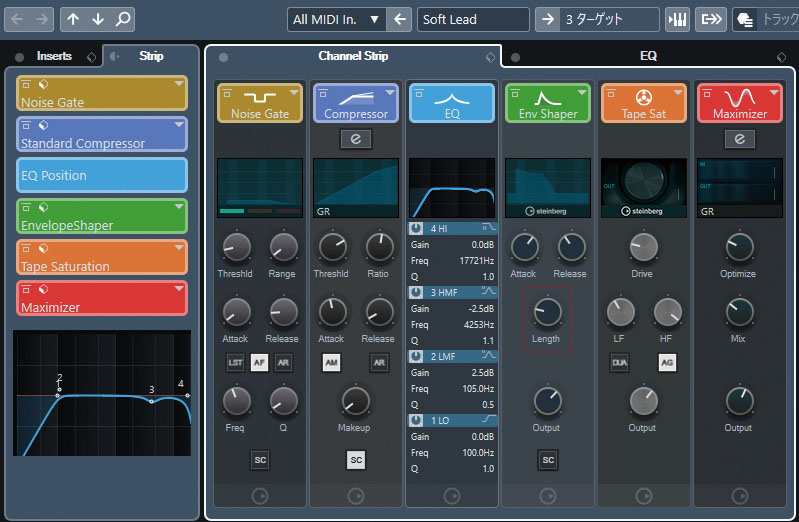The height and width of the screenshot is (522, 799).
Task: Select the EQ Position slot
Action: click(x=102, y=175)
